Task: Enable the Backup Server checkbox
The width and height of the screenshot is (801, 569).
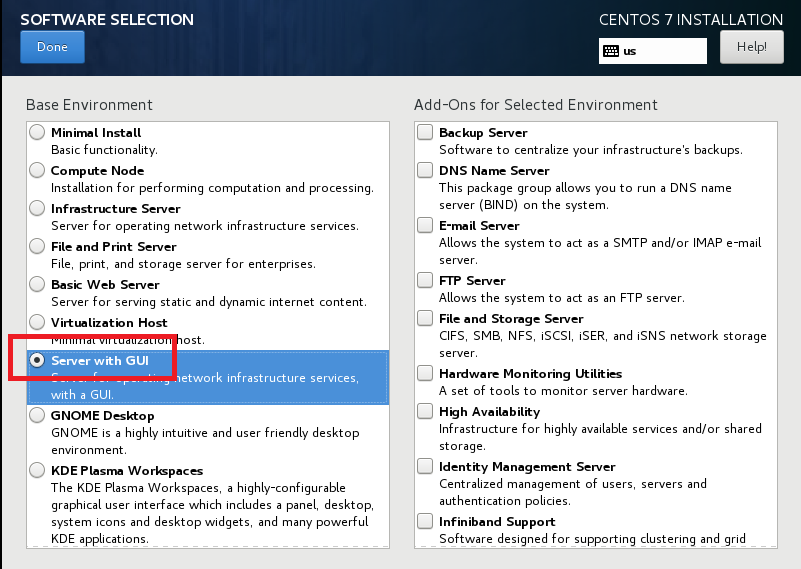Action: tap(425, 132)
